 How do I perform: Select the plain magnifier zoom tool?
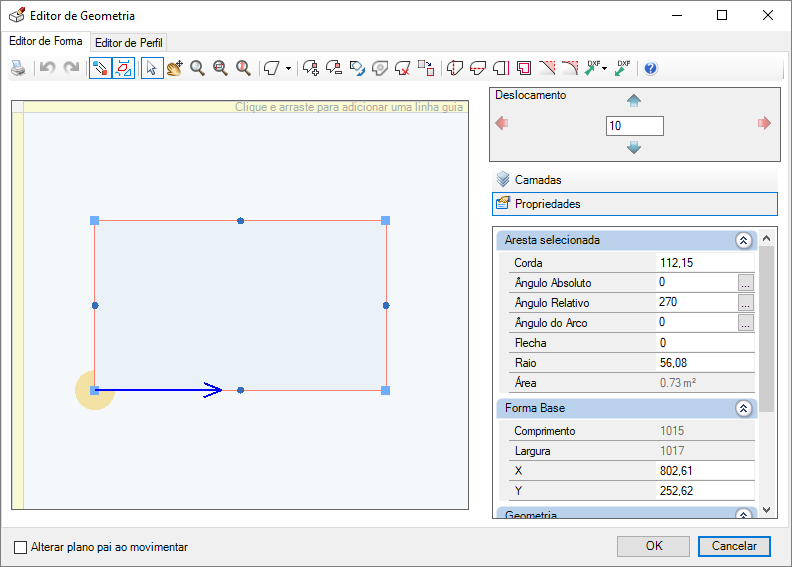click(197, 68)
